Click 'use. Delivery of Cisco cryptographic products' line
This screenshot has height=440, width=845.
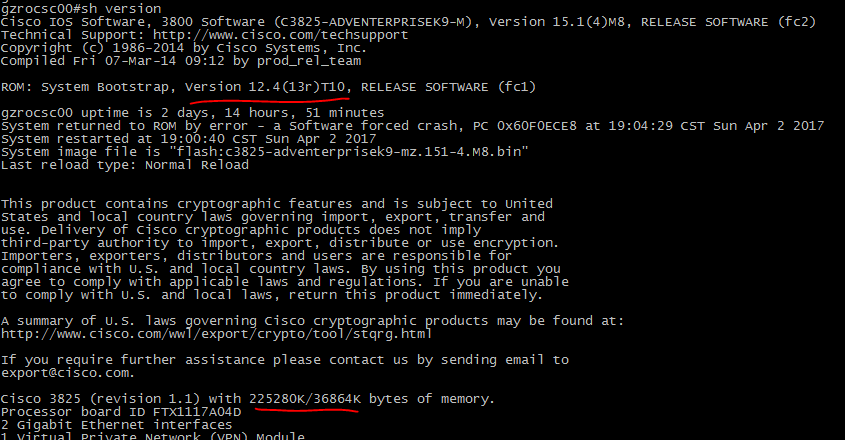241,230
